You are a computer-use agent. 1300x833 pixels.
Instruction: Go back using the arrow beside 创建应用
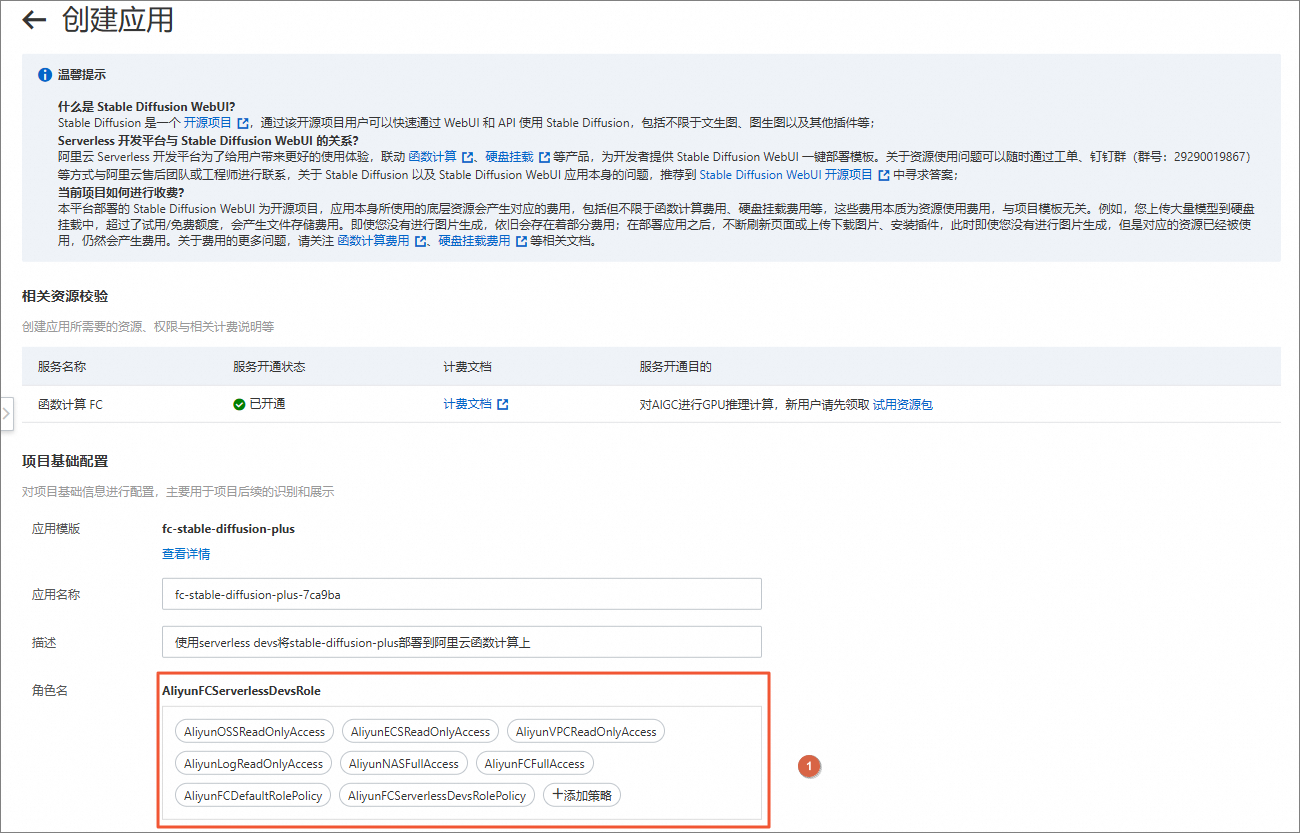(x=34, y=20)
